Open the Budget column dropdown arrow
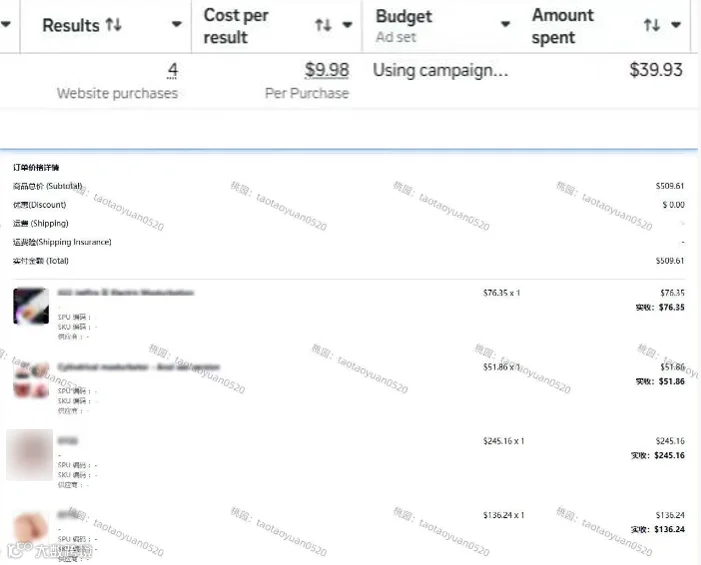Viewport: 701px width, 565px height. [x=506, y=24]
